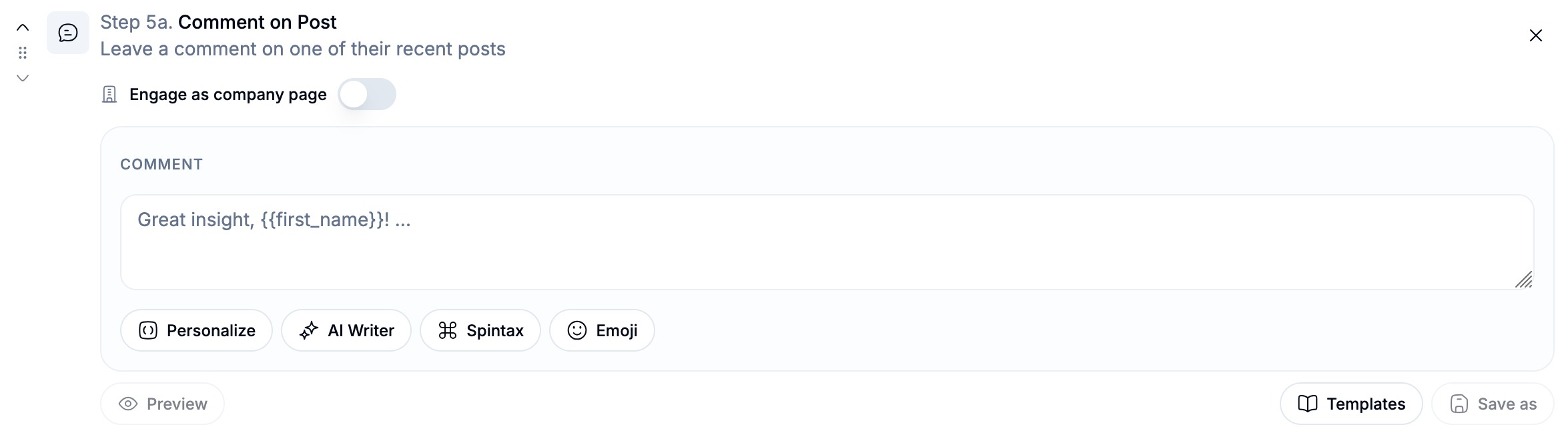Launch the AI Writer sparkle tool
Image resolution: width=1568 pixels, height=435 pixels.
pos(346,330)
